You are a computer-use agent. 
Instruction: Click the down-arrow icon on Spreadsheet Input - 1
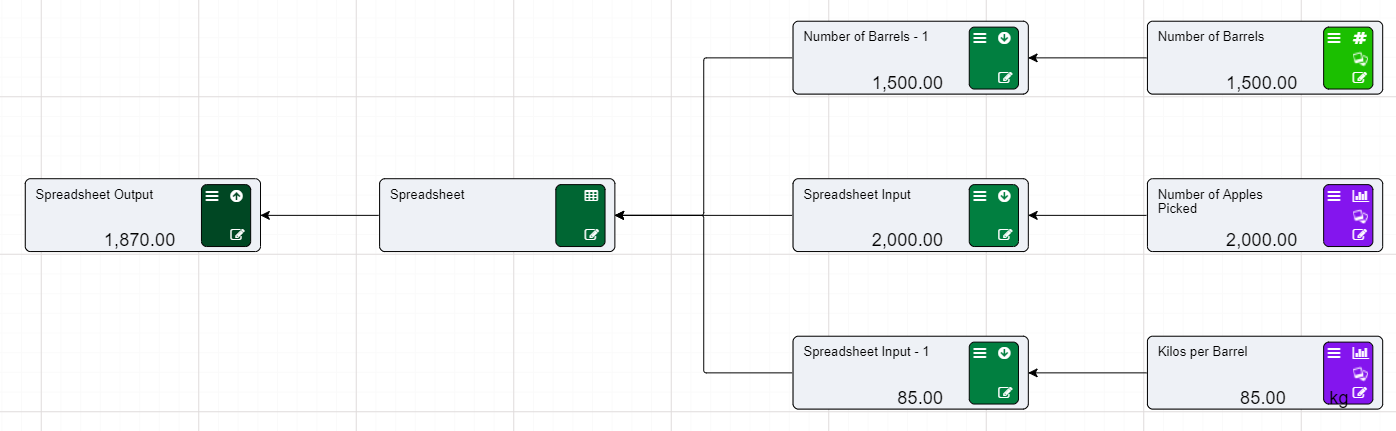1005,353
